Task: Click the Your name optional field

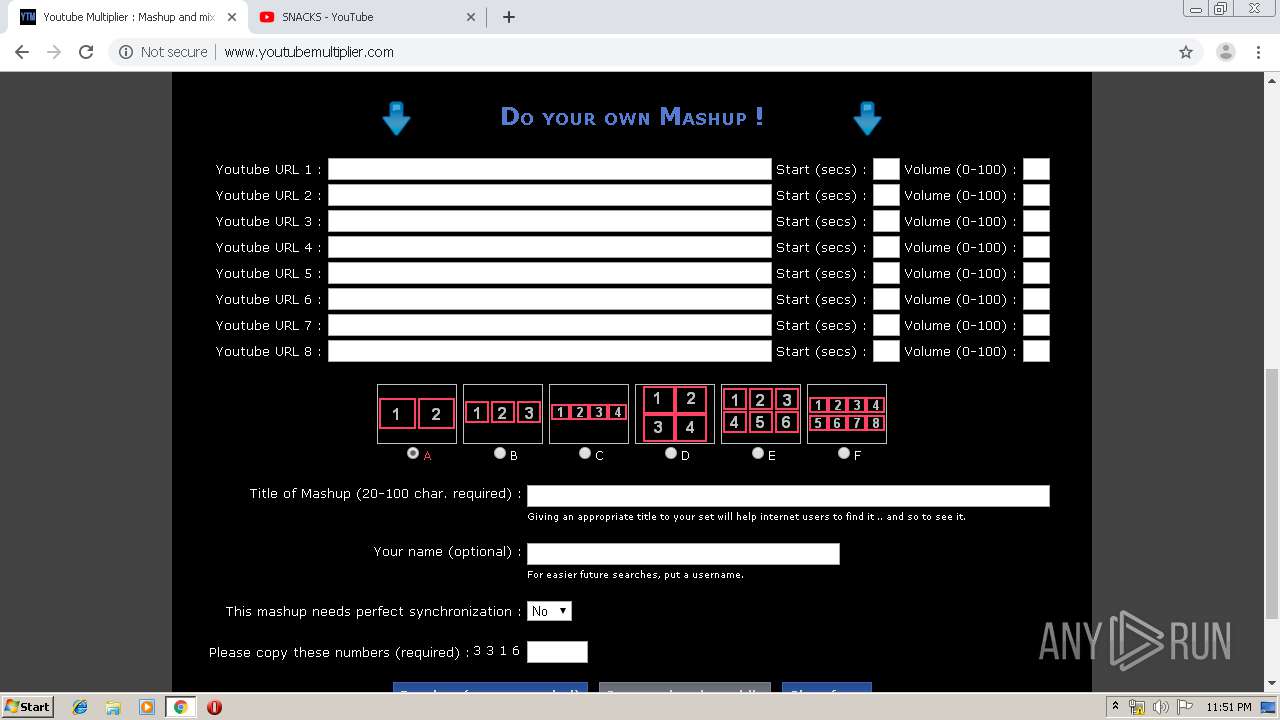Action: [x=683, y=554]
